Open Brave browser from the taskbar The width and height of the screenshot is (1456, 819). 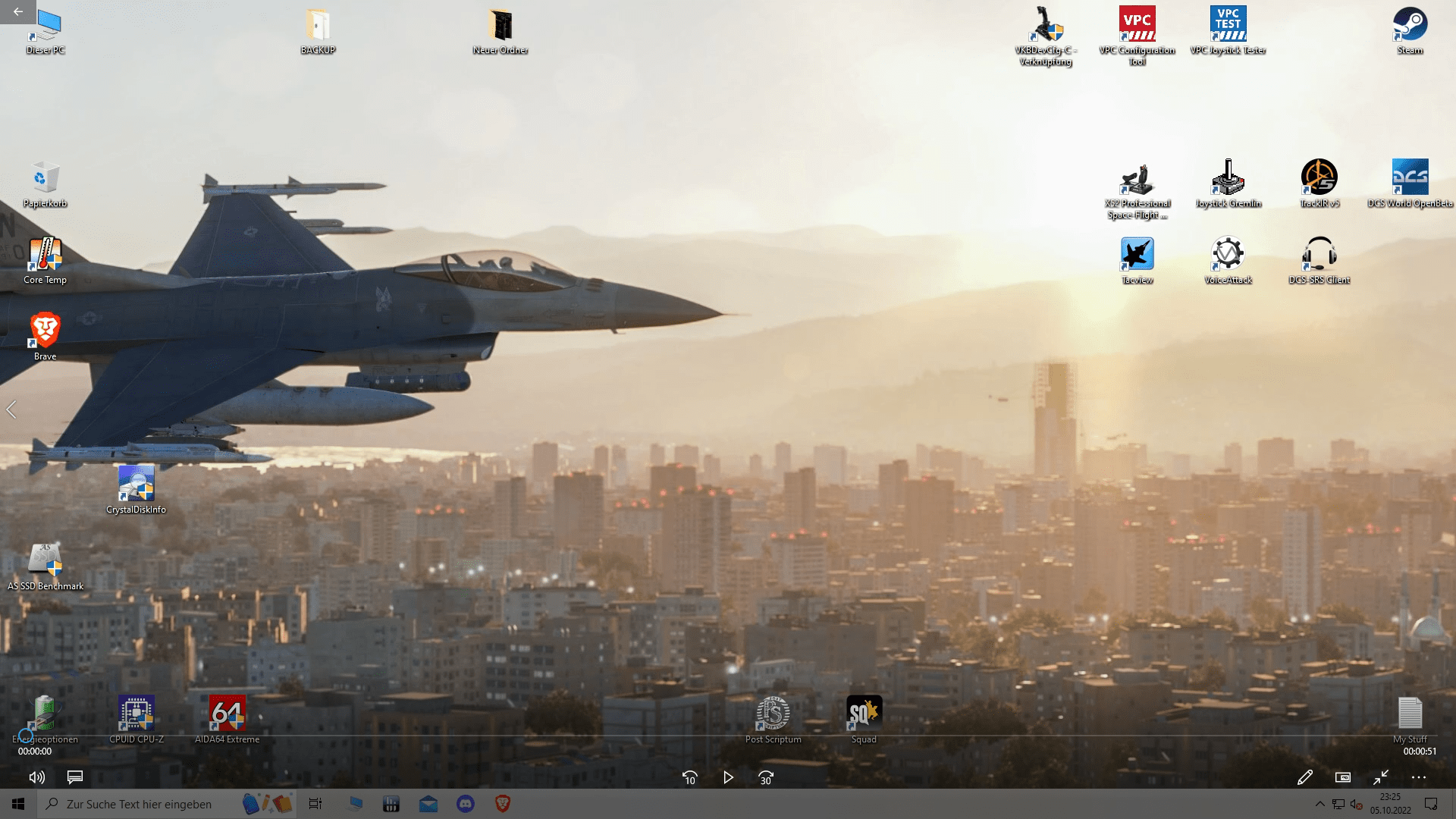tap(503, 804)
